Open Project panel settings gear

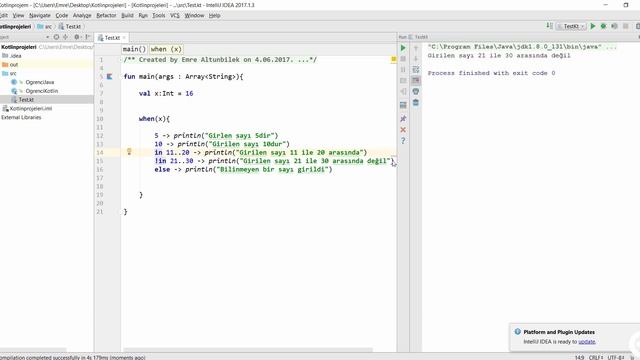(76, 37)
